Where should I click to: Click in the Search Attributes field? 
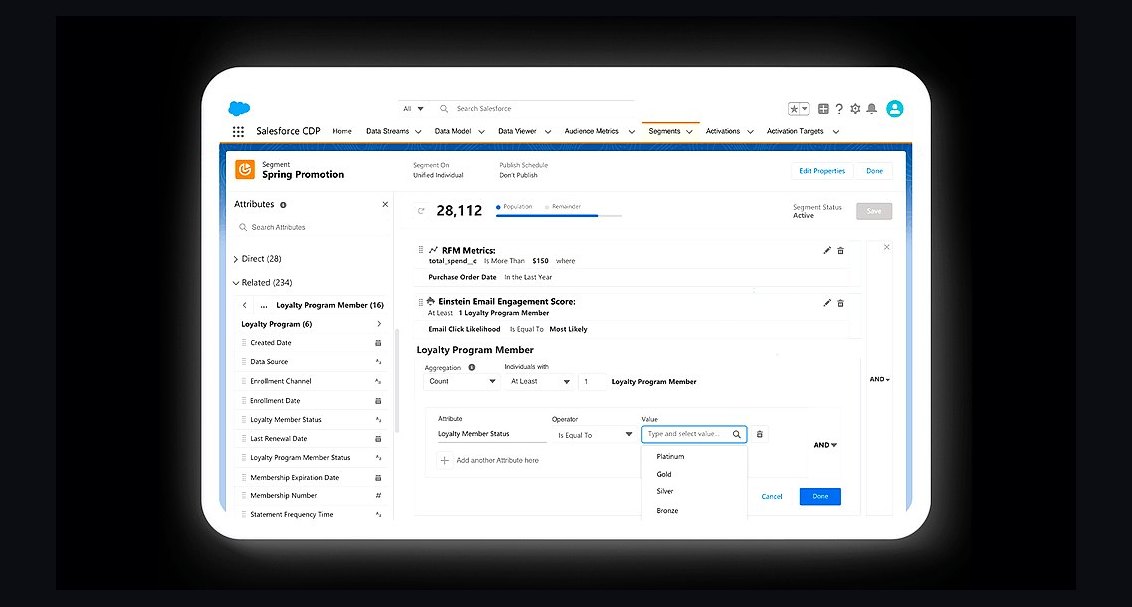click(x=312, y=227)
